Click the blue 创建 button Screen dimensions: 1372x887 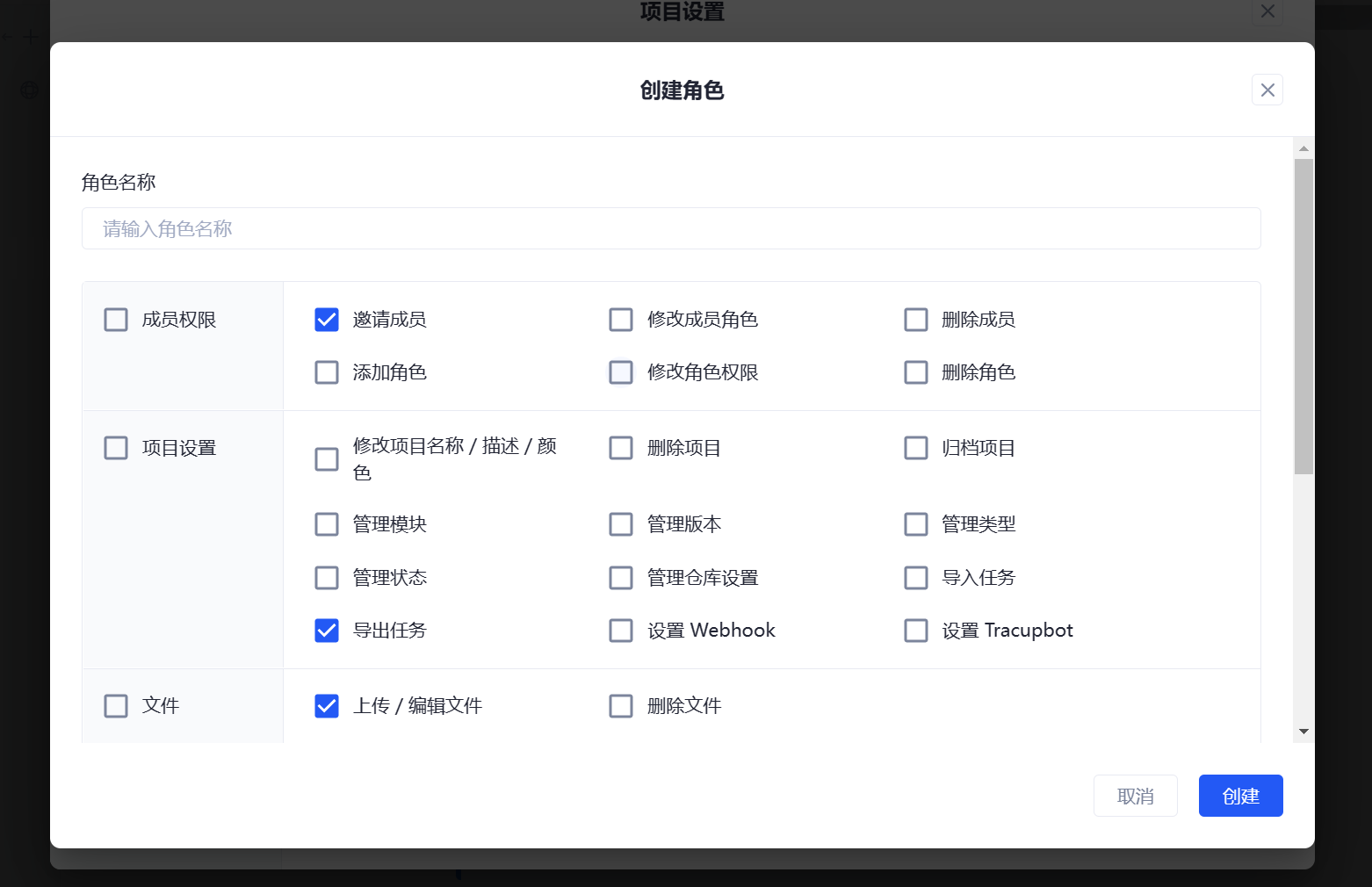[1240, 796]
